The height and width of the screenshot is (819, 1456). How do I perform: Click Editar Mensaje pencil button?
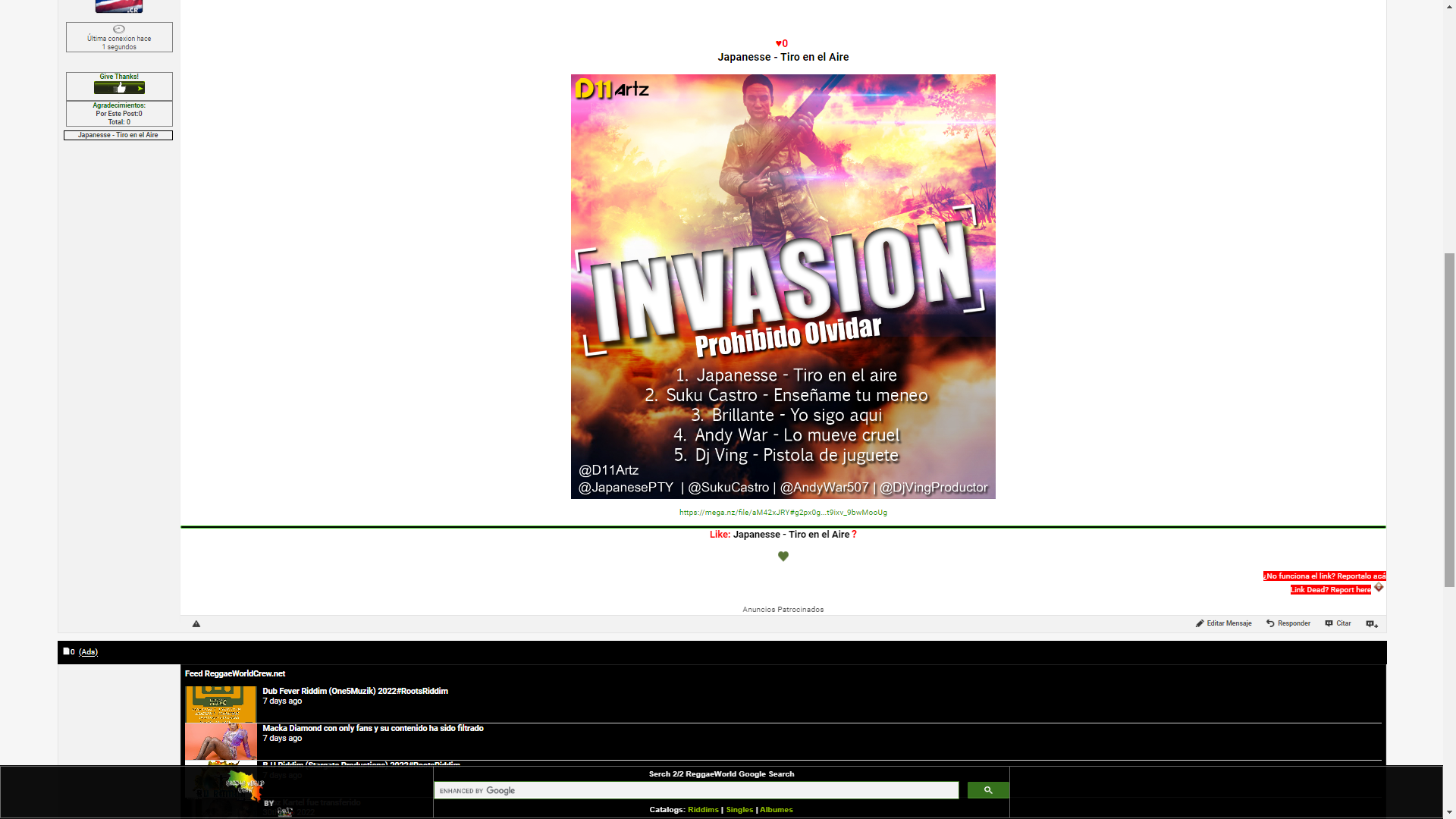(x=1224, y=623)
